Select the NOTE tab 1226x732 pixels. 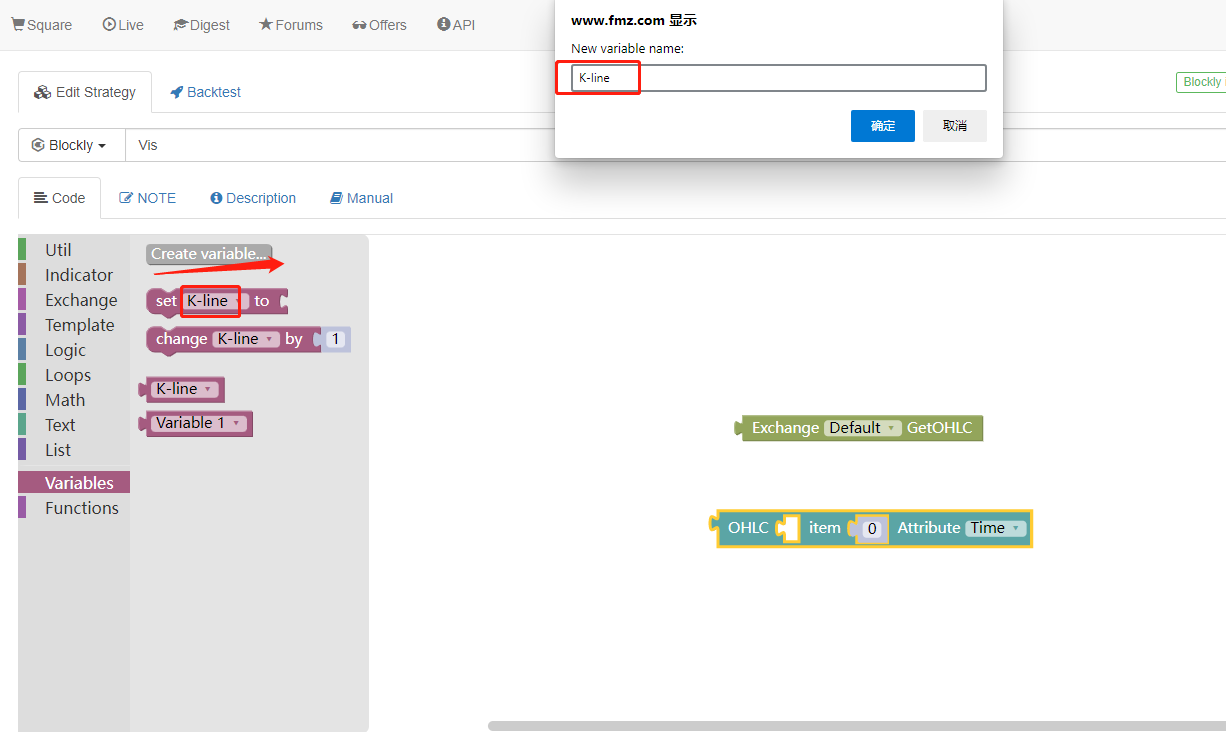[147, 198]
